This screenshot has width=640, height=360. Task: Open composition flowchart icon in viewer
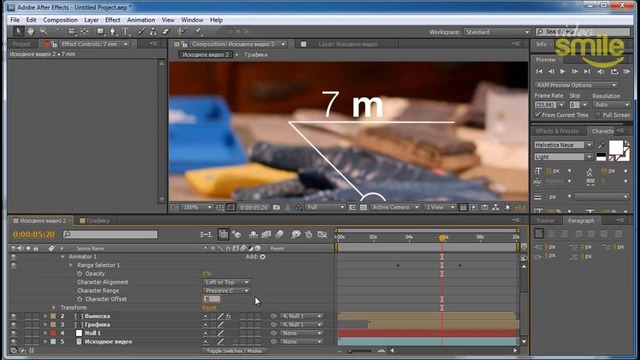click(496, 207)
